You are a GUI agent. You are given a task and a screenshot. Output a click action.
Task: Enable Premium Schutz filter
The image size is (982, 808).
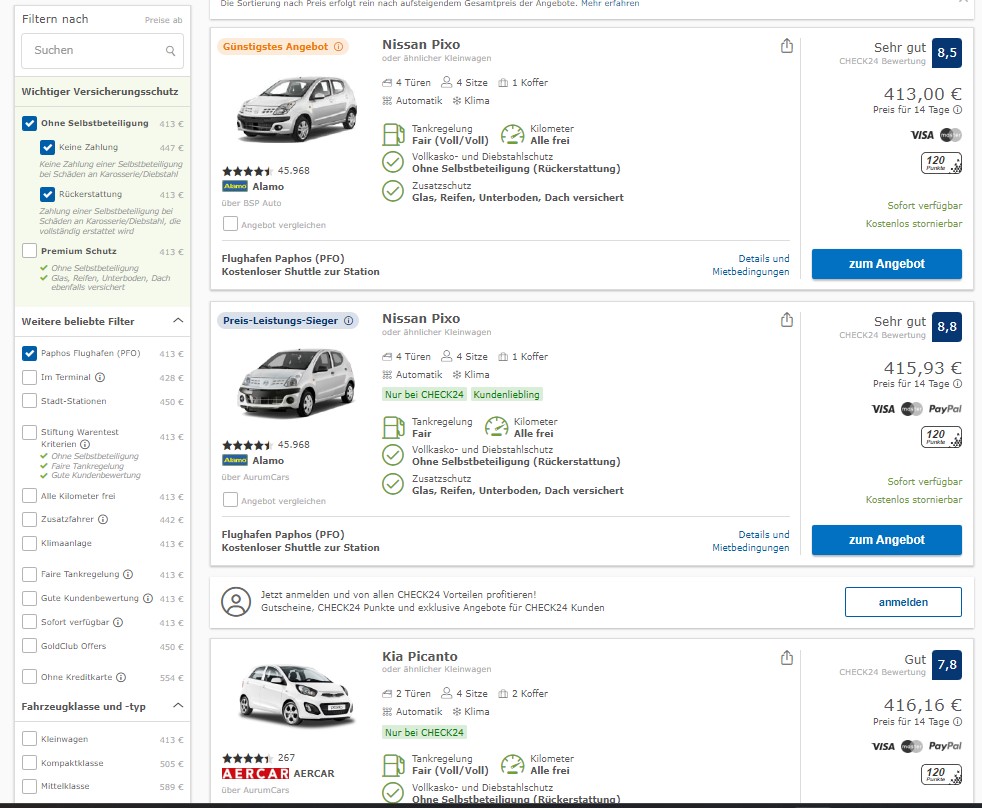(x=29, y=251)
